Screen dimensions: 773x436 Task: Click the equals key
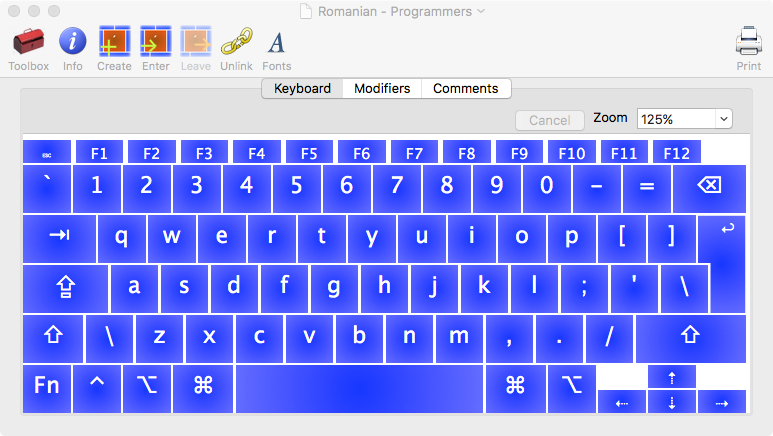coord(647,189)
